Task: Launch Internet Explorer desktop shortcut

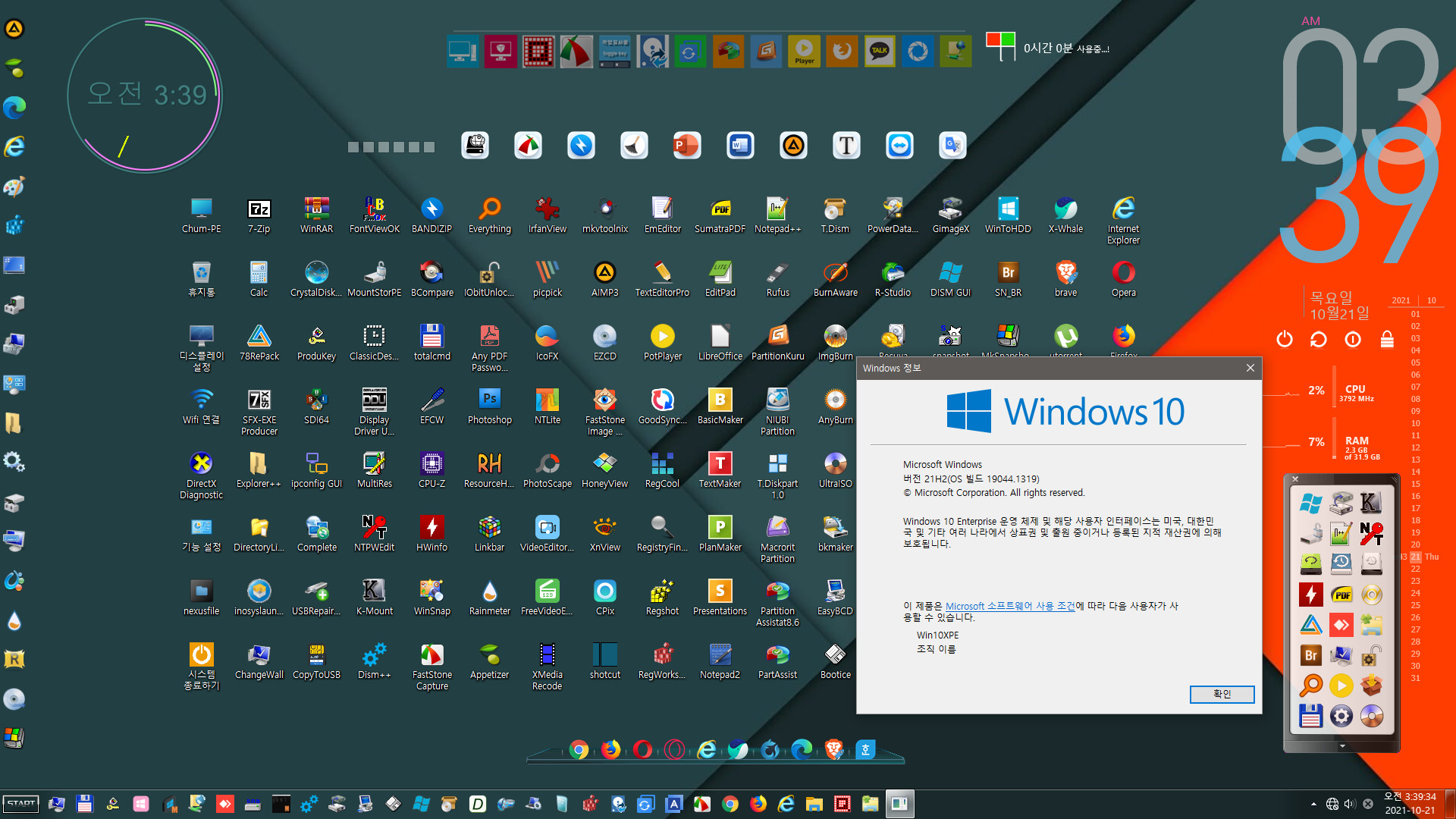Action: point(1123,220)
